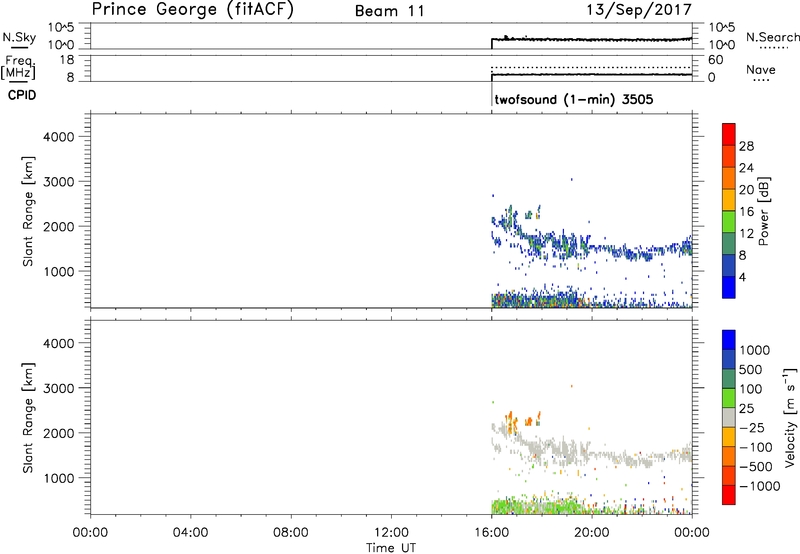
Task: Click the "Beam 11" heading
Action: coord(389,11)
